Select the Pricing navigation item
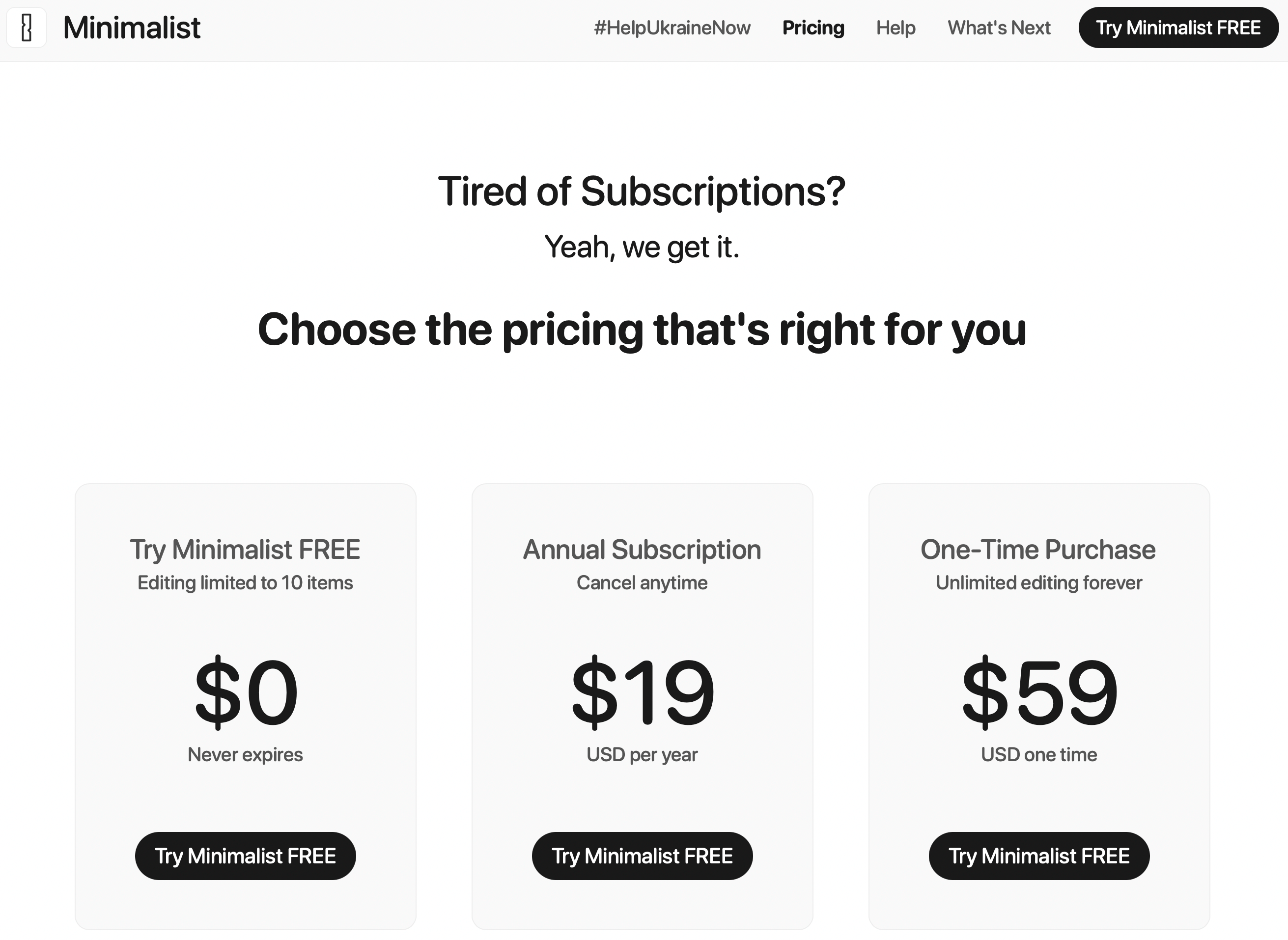Image resolution: width=1288 pixels, height=940 pixels. pos(813,28)
